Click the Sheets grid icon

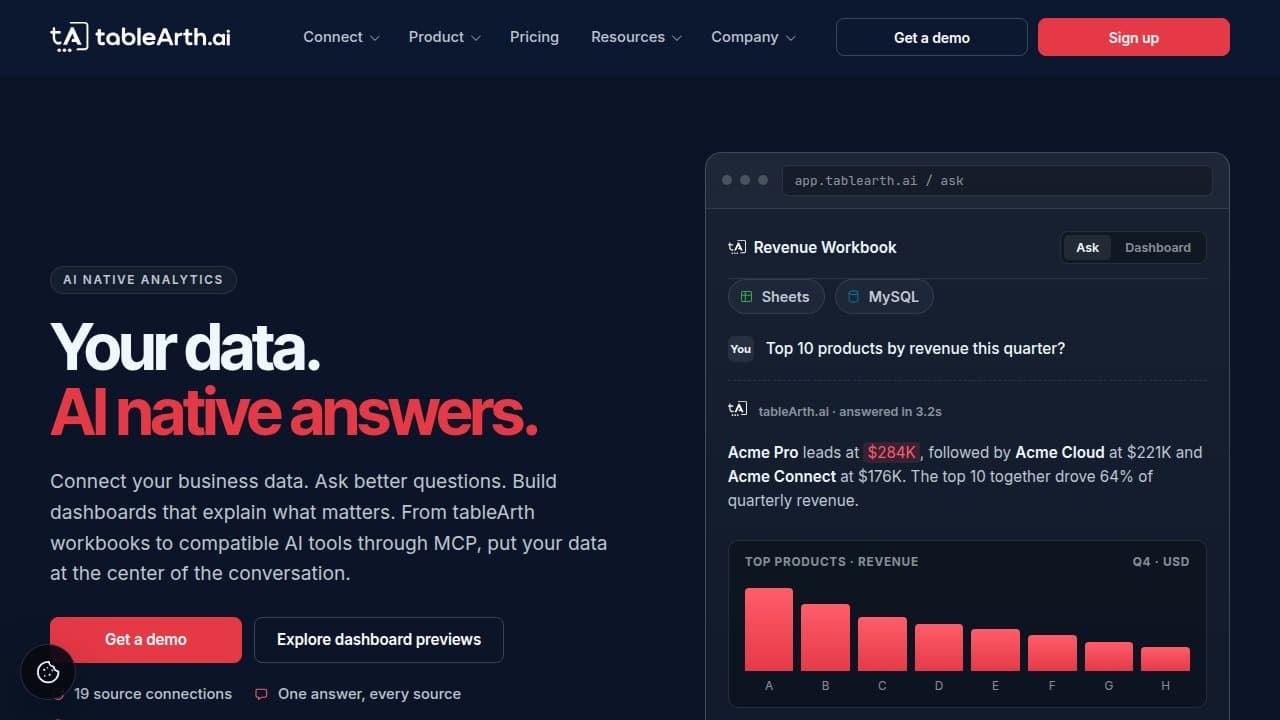[746, 297]
